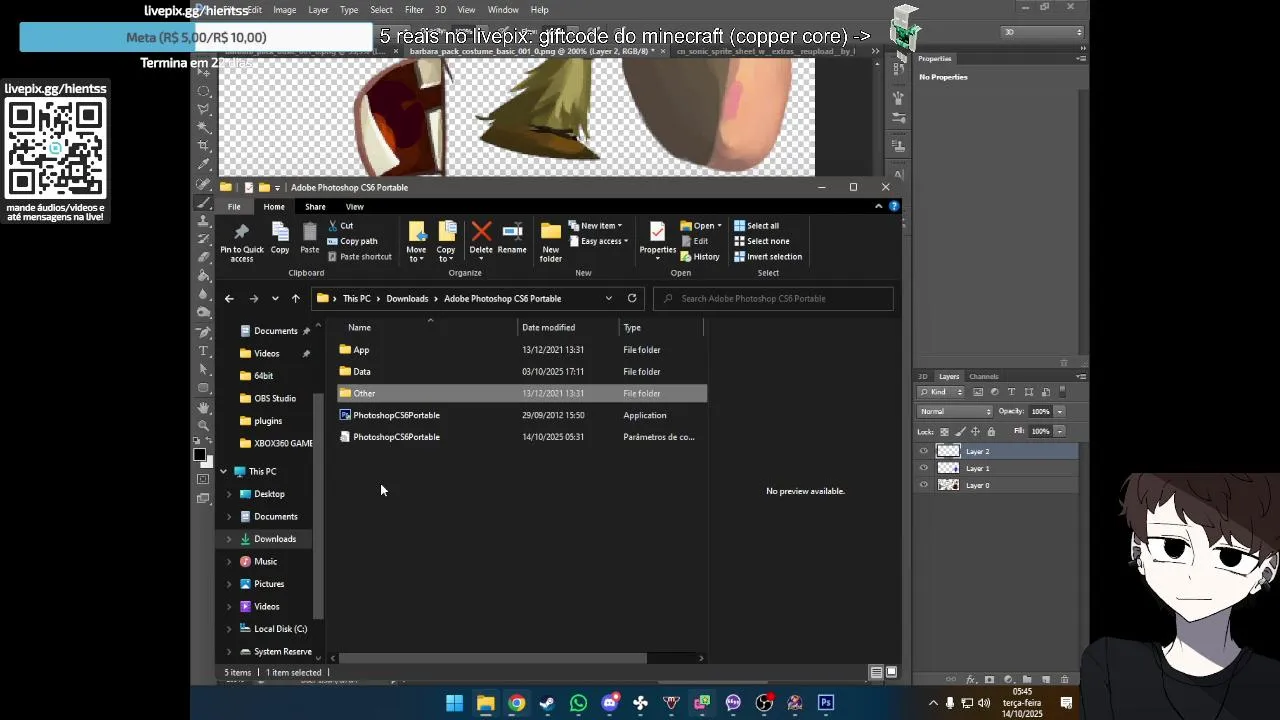
Task: Expand the Easy access dropdown
Action: click(x=599, y=241)
